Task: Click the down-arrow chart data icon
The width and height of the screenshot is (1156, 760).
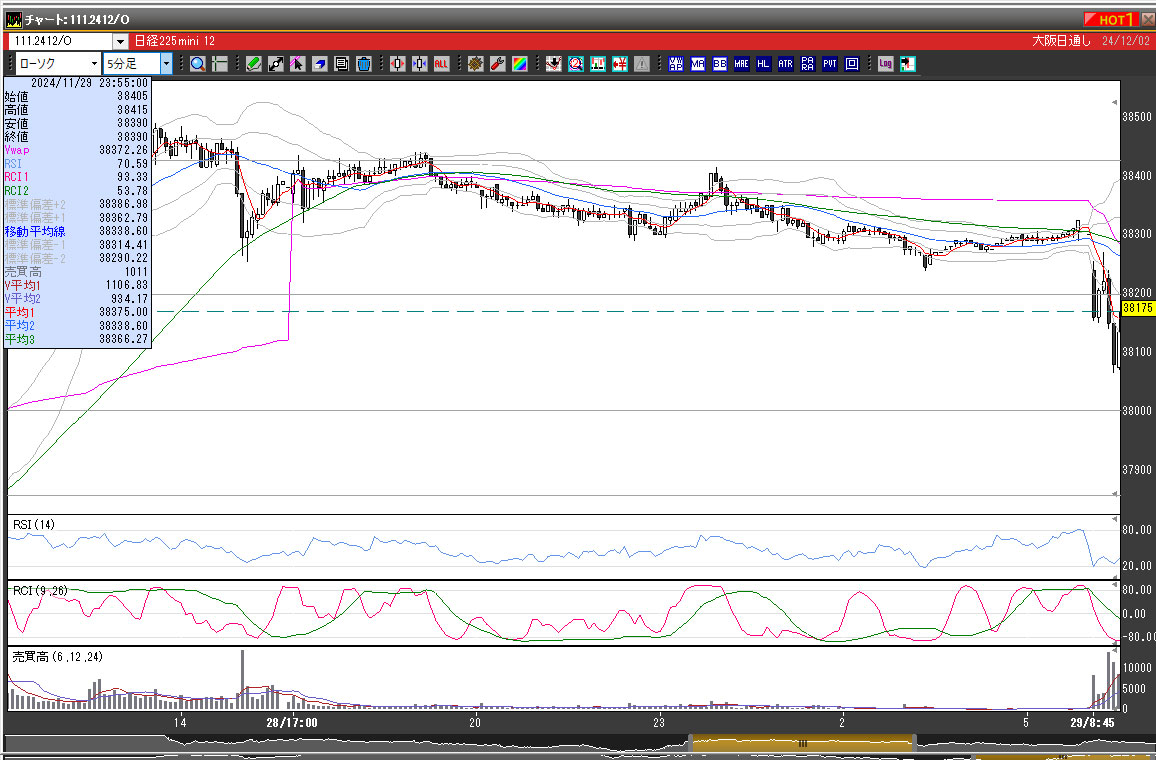Action: tap(554, 64)
